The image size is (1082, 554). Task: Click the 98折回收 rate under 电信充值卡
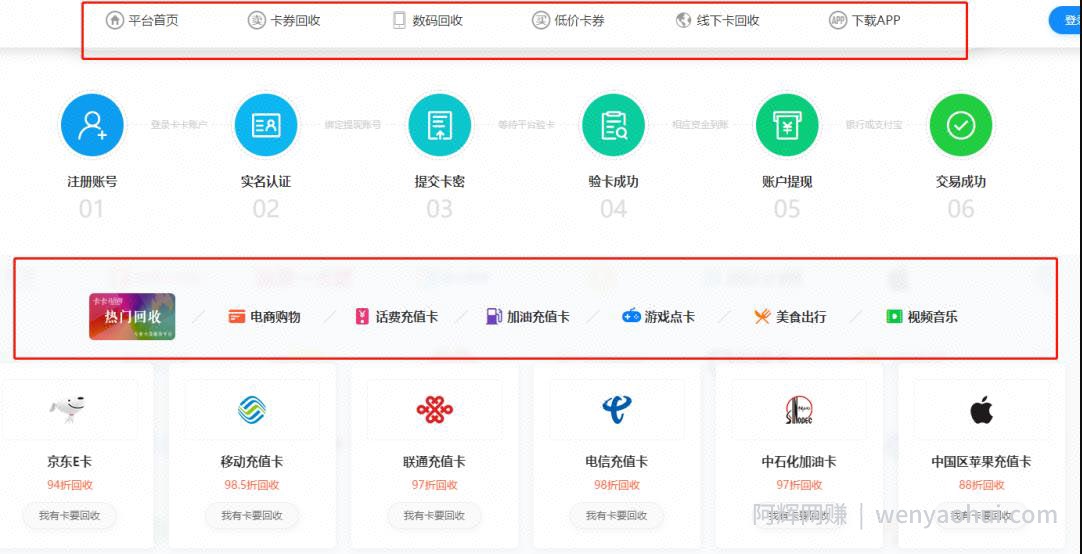(x=617, y=485)
